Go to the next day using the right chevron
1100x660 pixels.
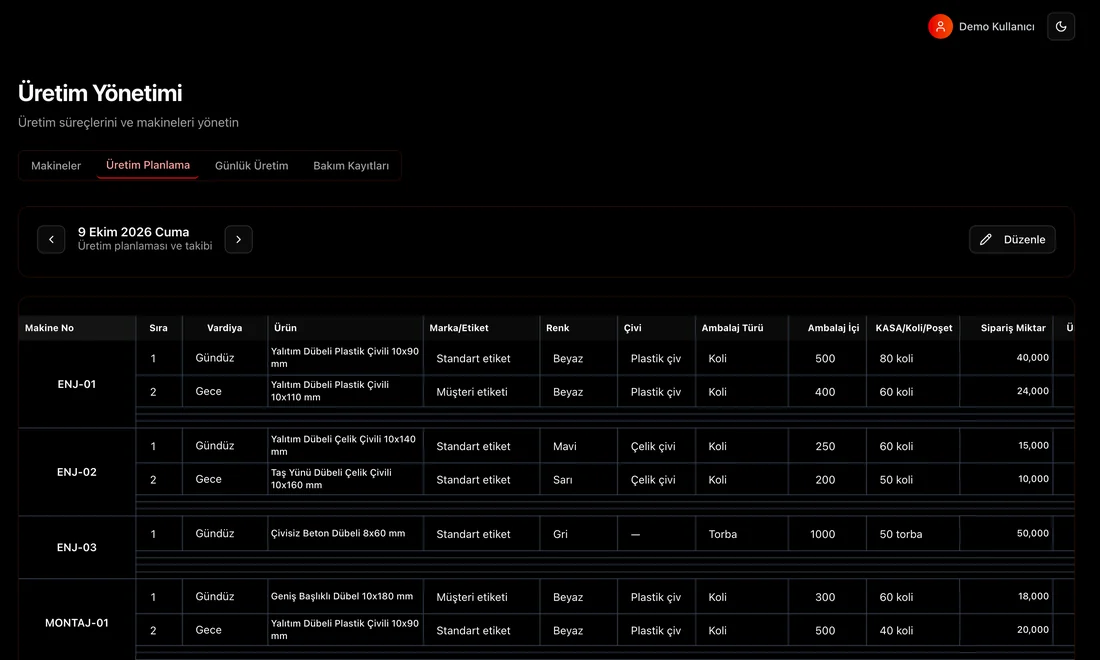point(239,239)
